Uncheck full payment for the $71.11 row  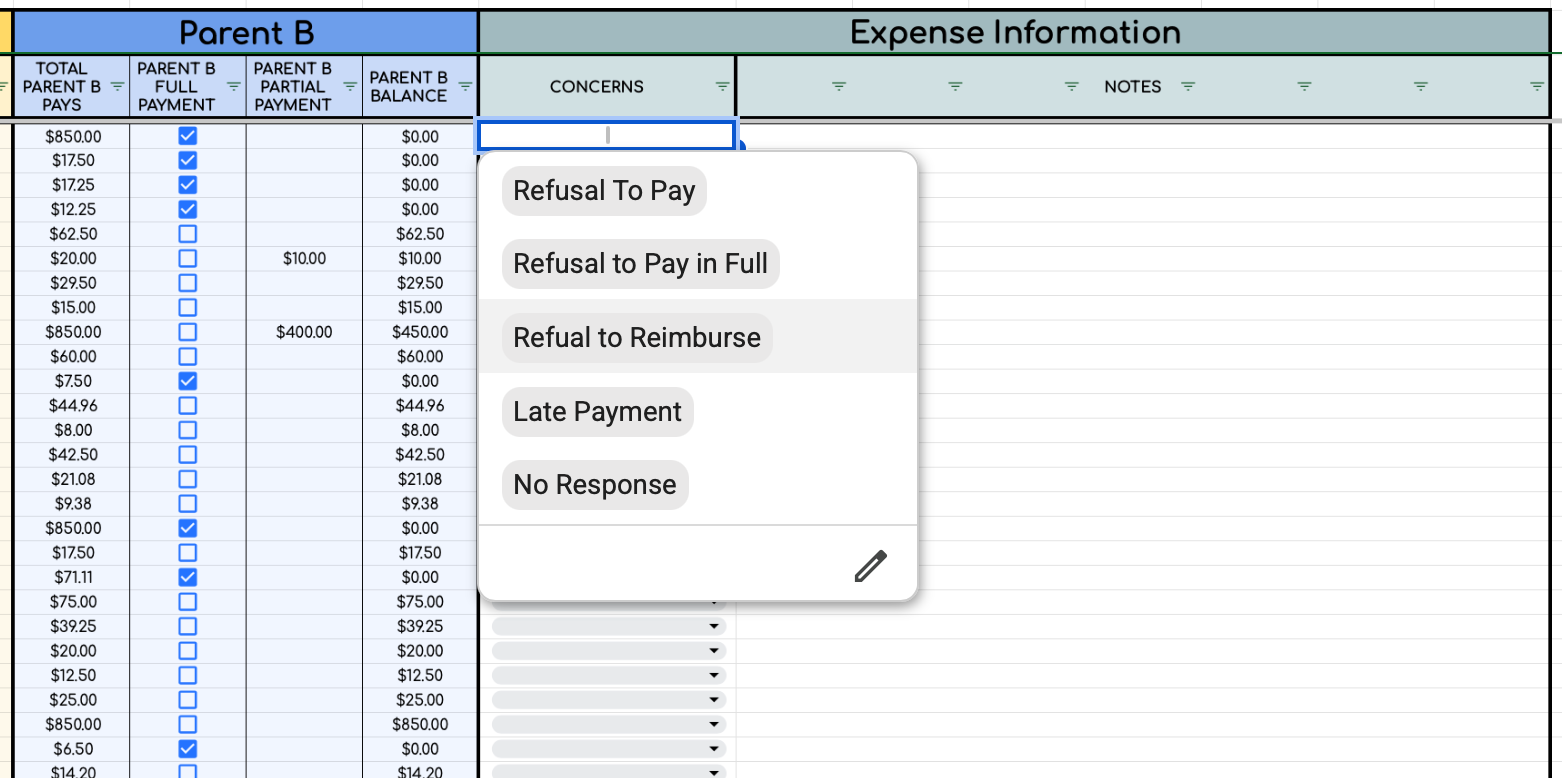pos(187,577)
